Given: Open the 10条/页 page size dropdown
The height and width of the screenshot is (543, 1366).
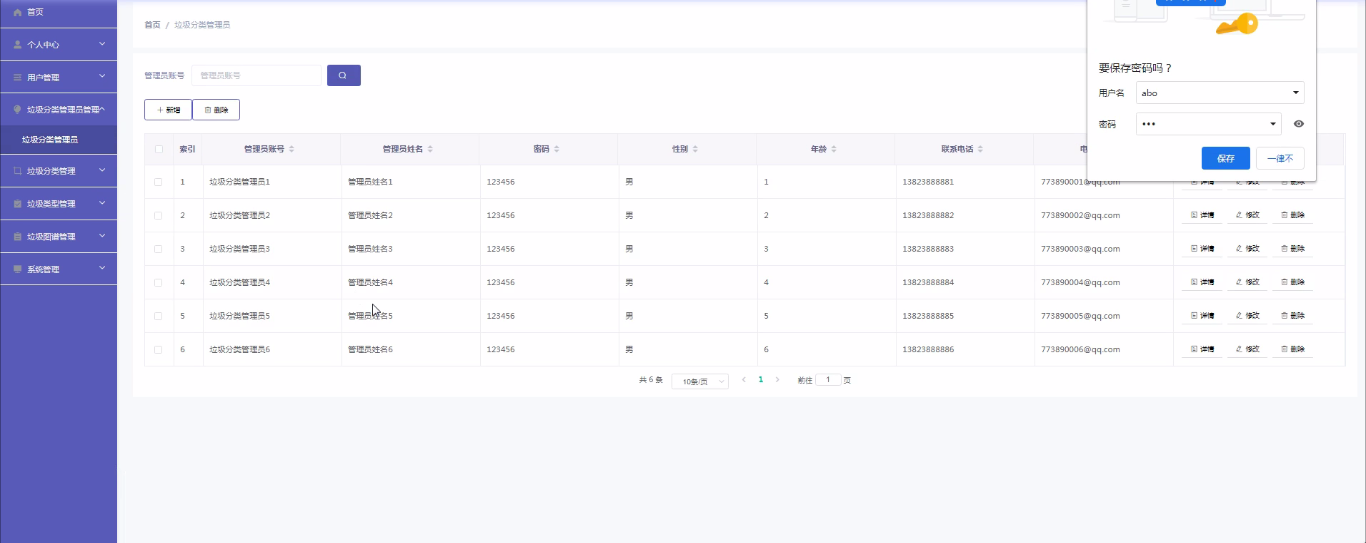Looking at the screenshot, I should pyautogui.click(x=699, y=381).
